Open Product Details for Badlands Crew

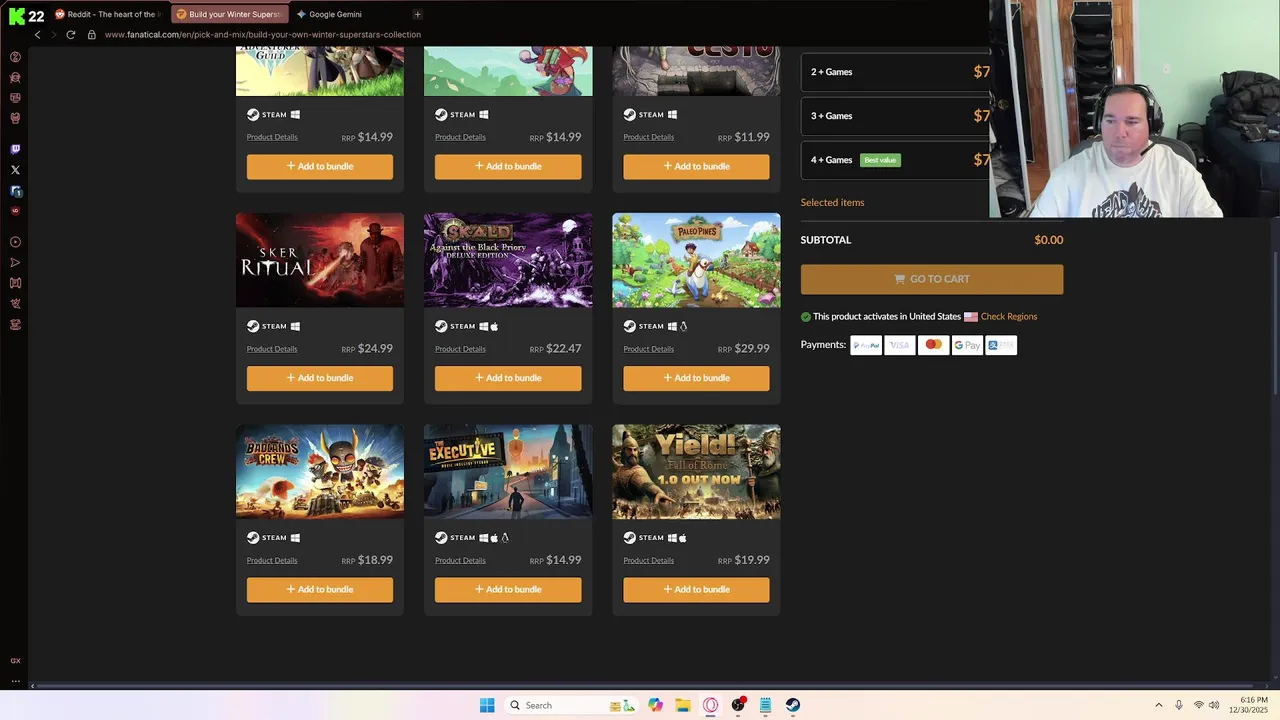point(272,561)
